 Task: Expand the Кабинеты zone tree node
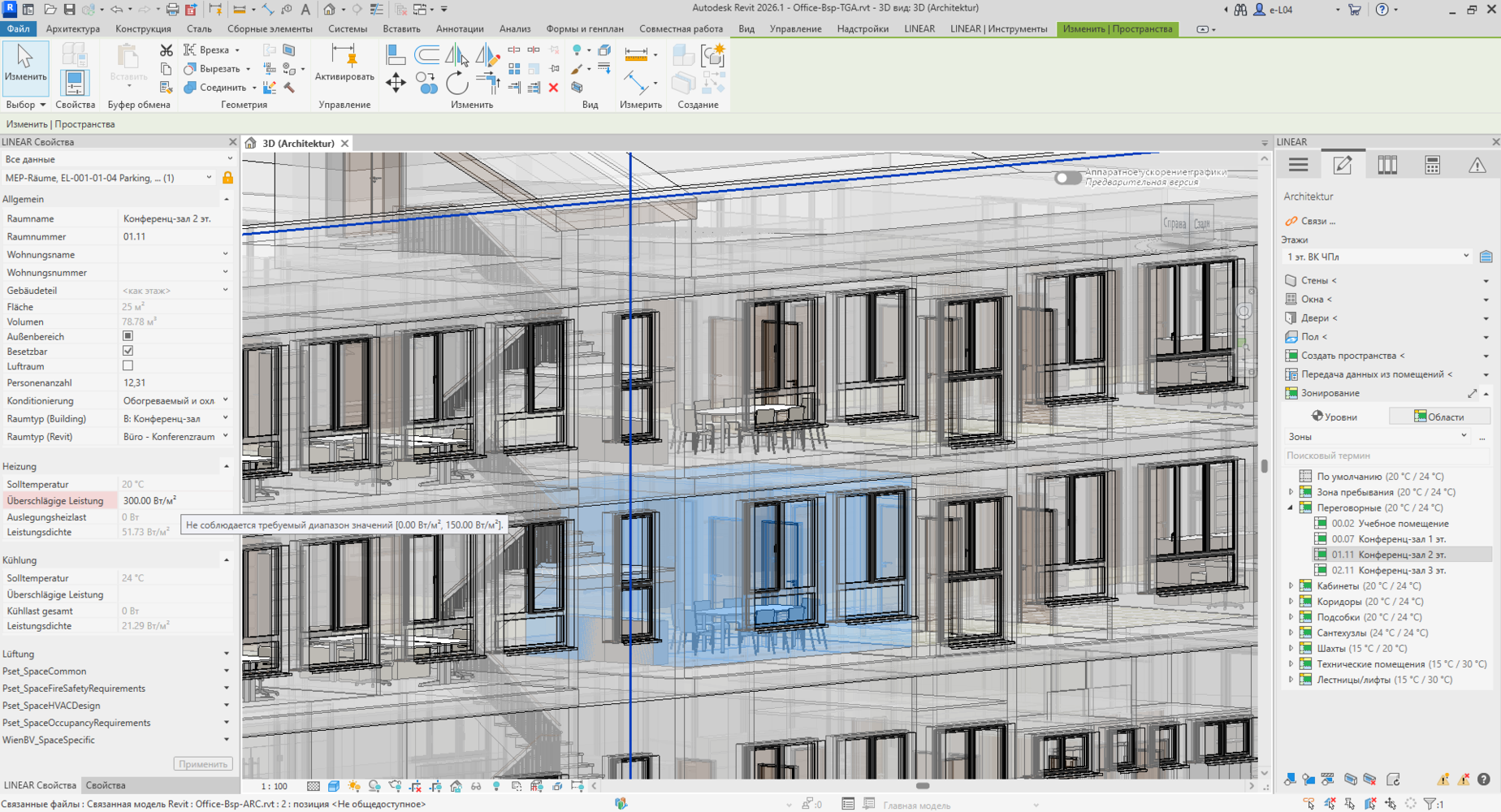[1291, 585]
